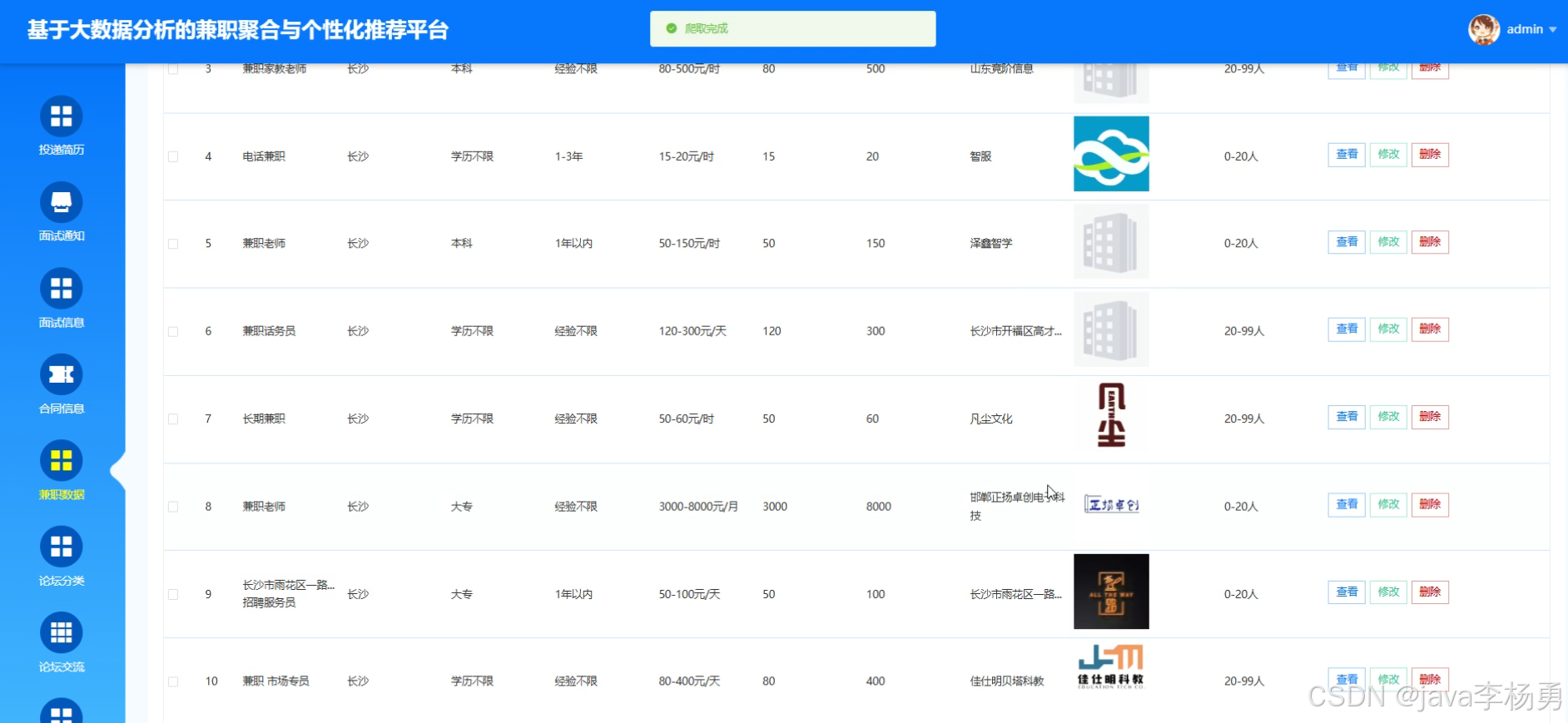Click 查看 for row 9 招聘服务员

[1347, 592]
